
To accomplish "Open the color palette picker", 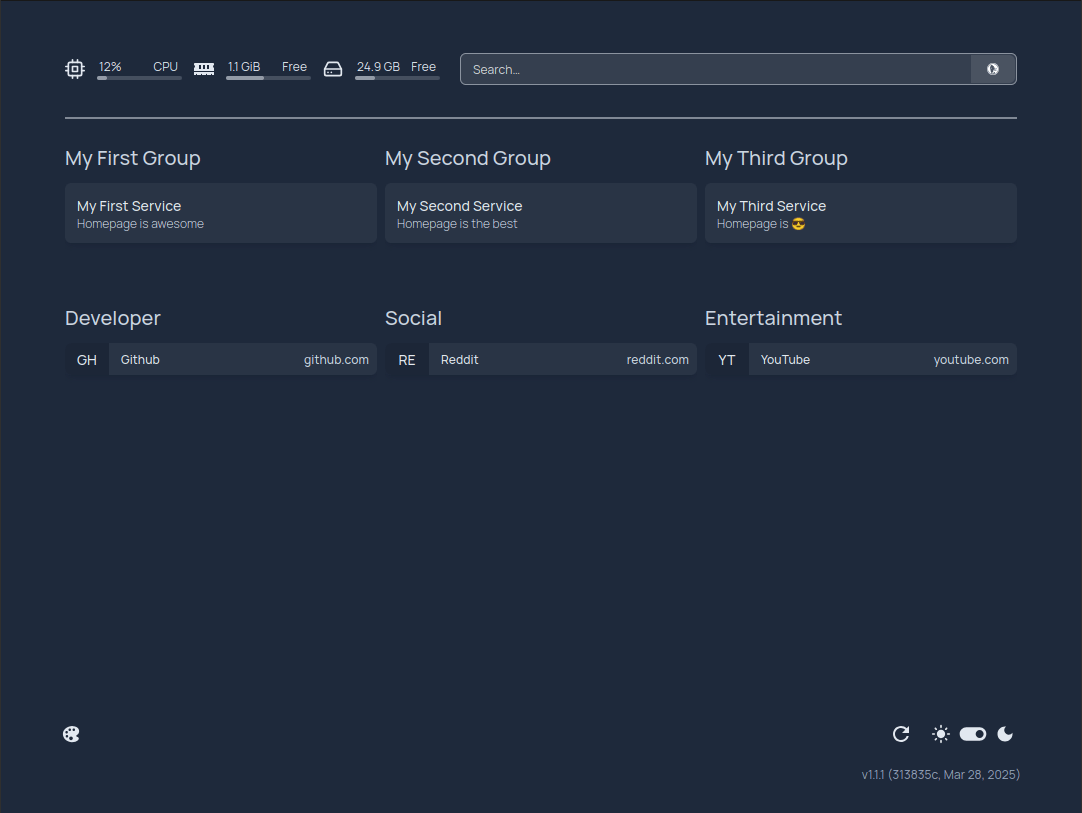I will [71, 734].
